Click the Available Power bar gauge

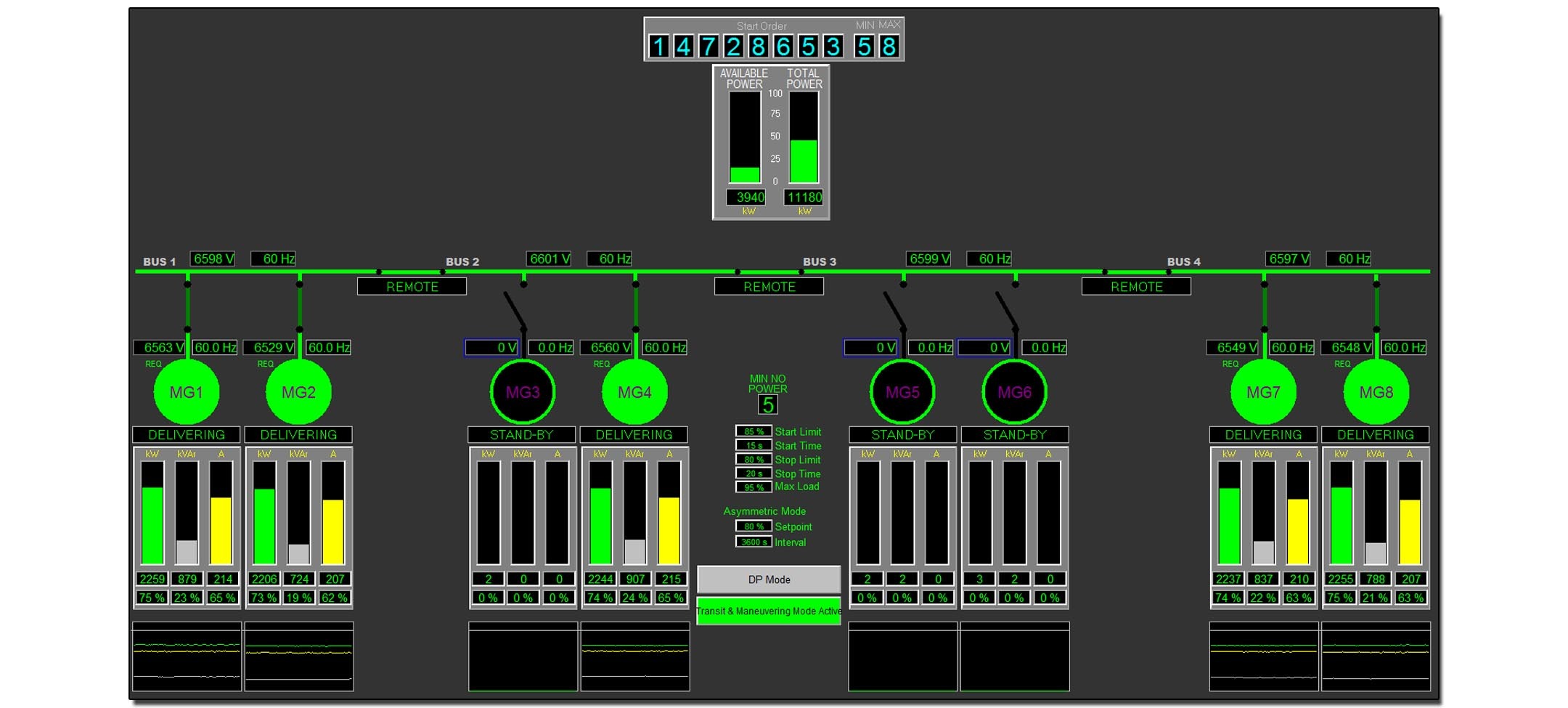744,137
